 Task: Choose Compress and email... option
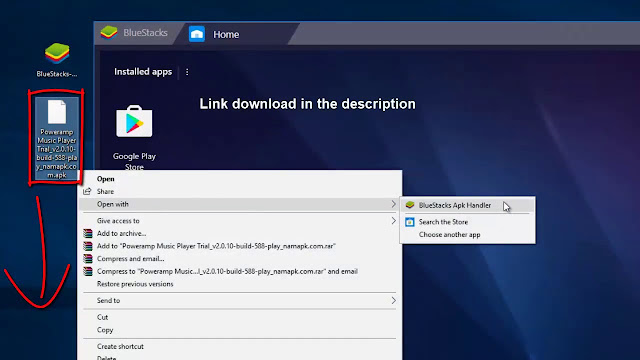tap(130, 259)
